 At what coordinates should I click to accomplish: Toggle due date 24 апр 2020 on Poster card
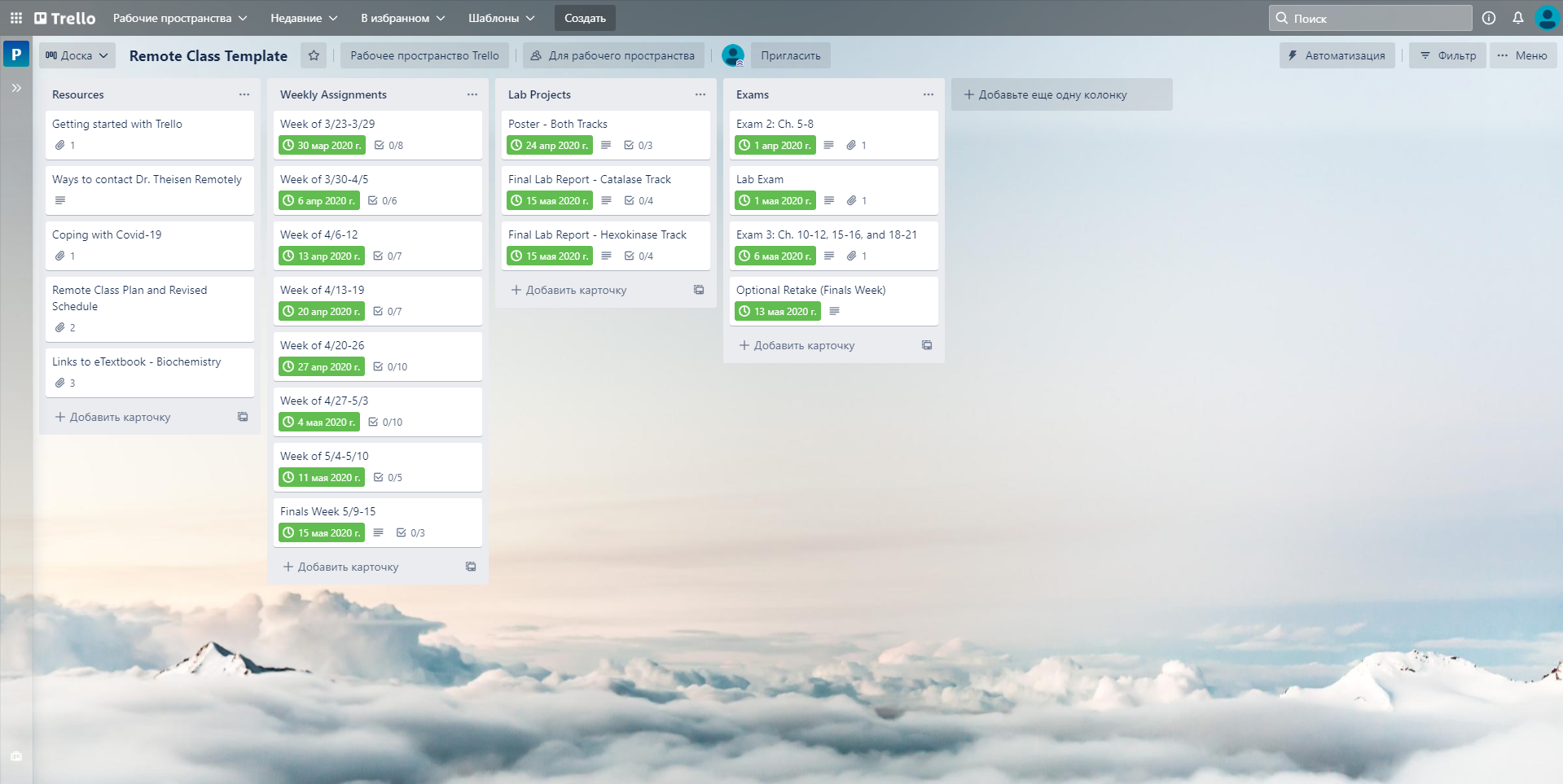550,145
